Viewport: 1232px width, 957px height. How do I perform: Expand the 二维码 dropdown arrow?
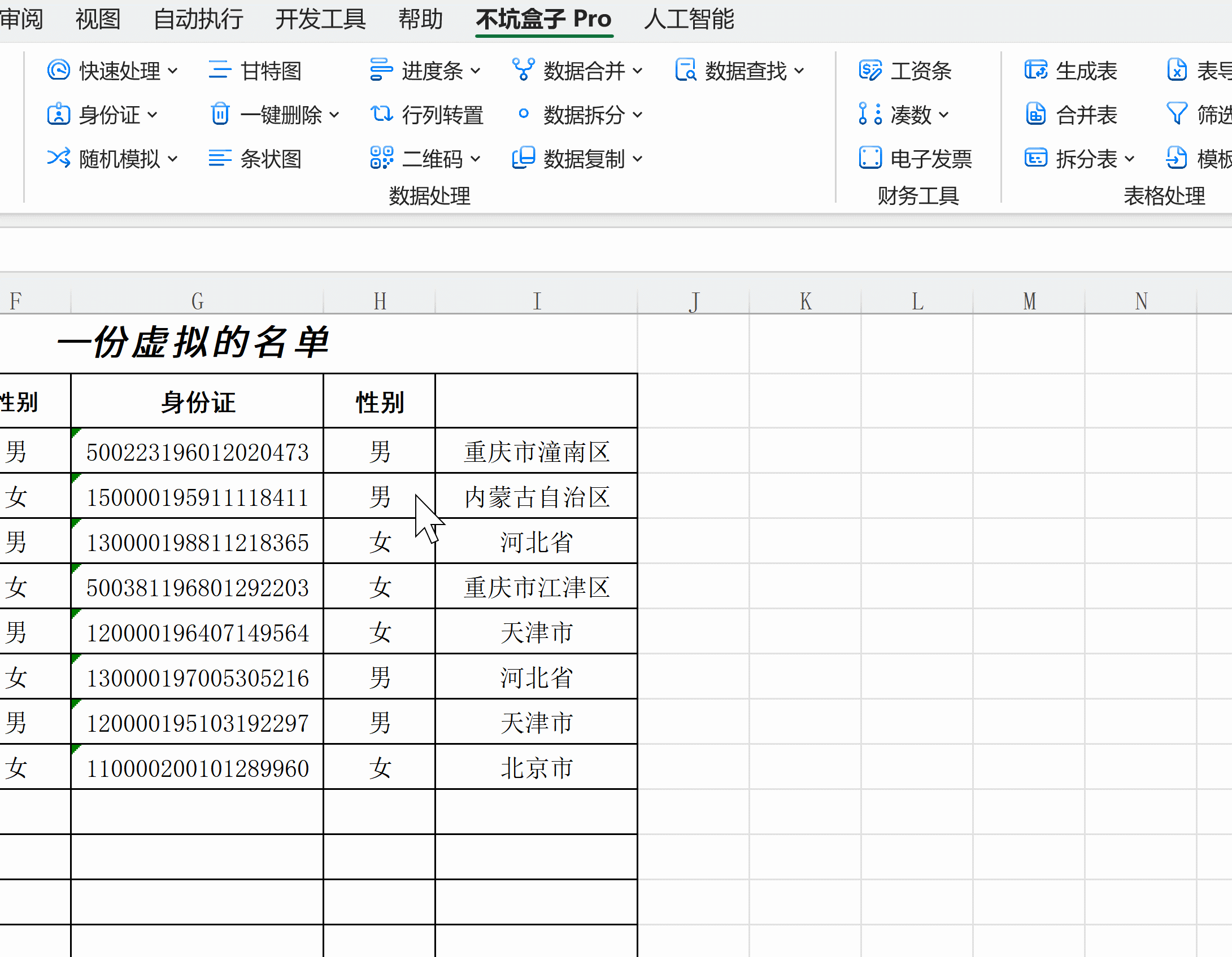[476, 160]
